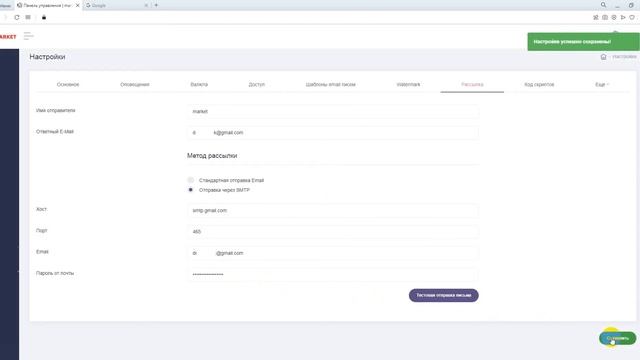Open the Рассылка settings tab

(x=472, y=84)
